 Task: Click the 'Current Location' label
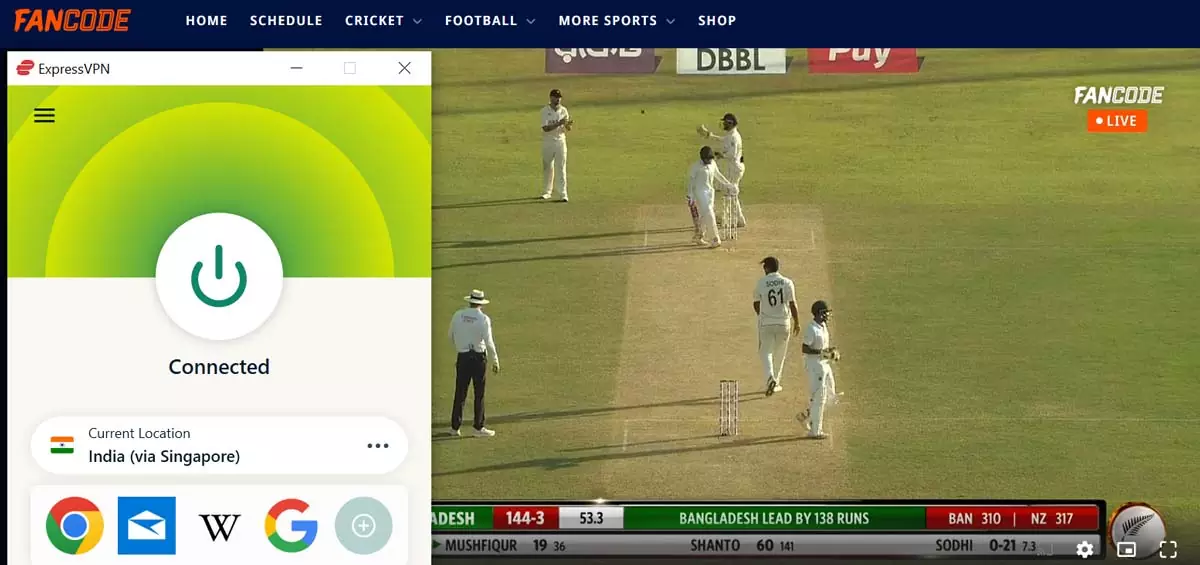point(139,433)
